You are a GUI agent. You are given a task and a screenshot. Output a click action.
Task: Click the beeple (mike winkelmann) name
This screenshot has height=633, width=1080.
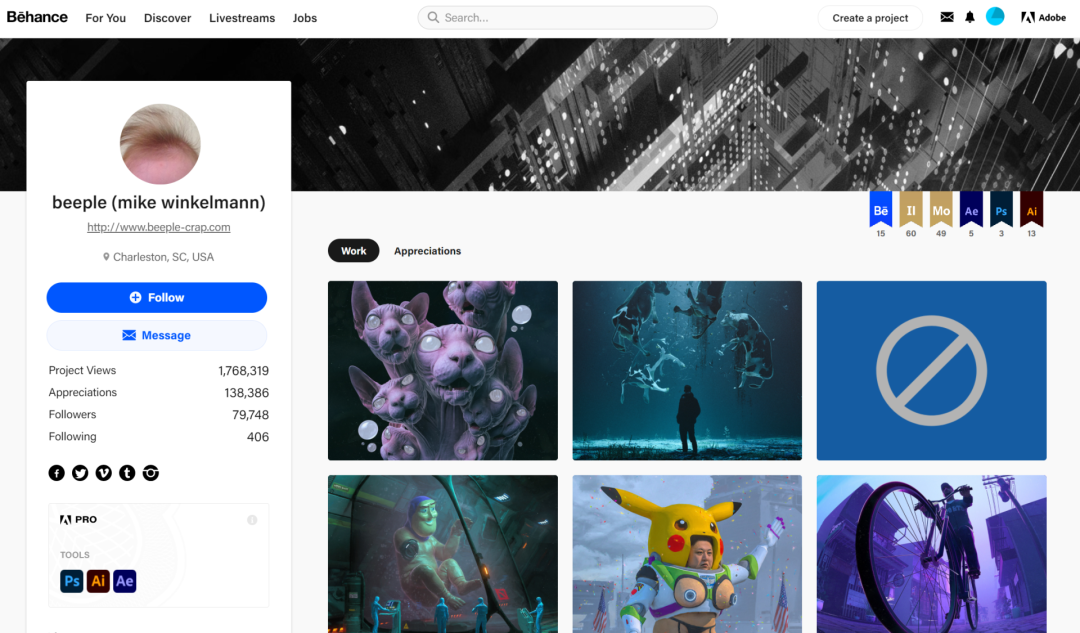[158, 203]
